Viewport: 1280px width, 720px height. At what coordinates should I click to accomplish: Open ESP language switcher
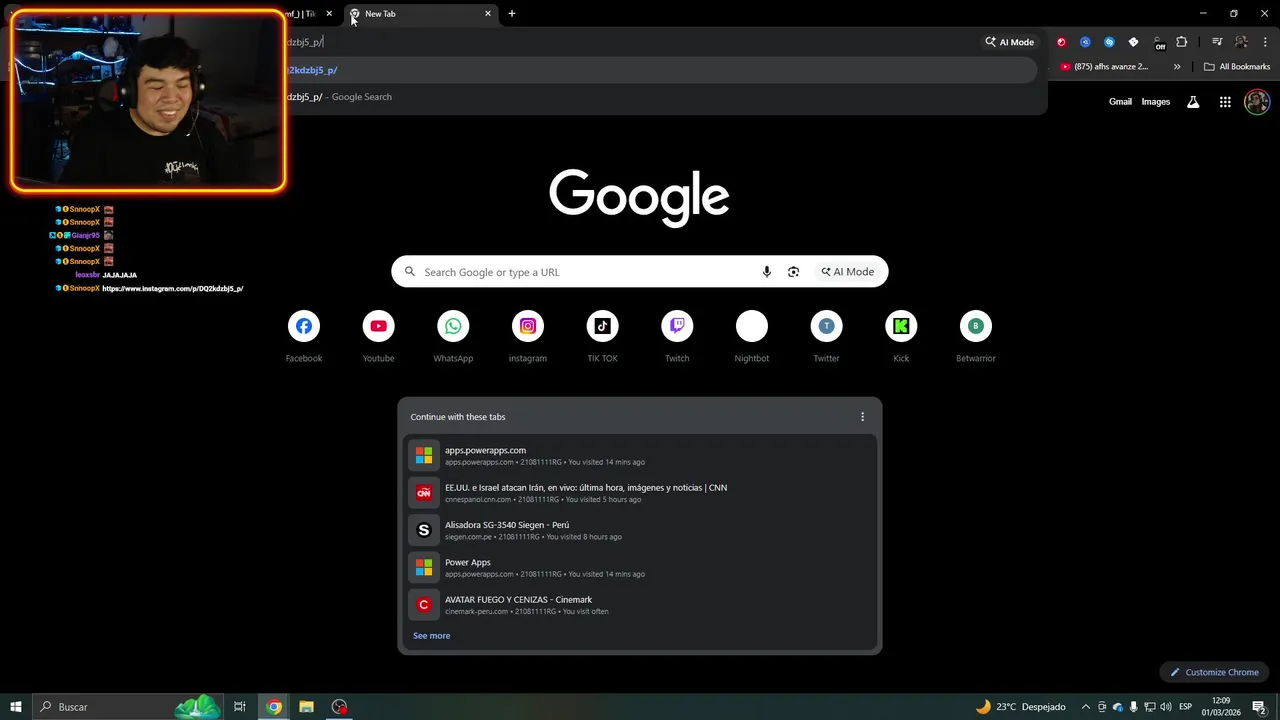click(1187, 707)
